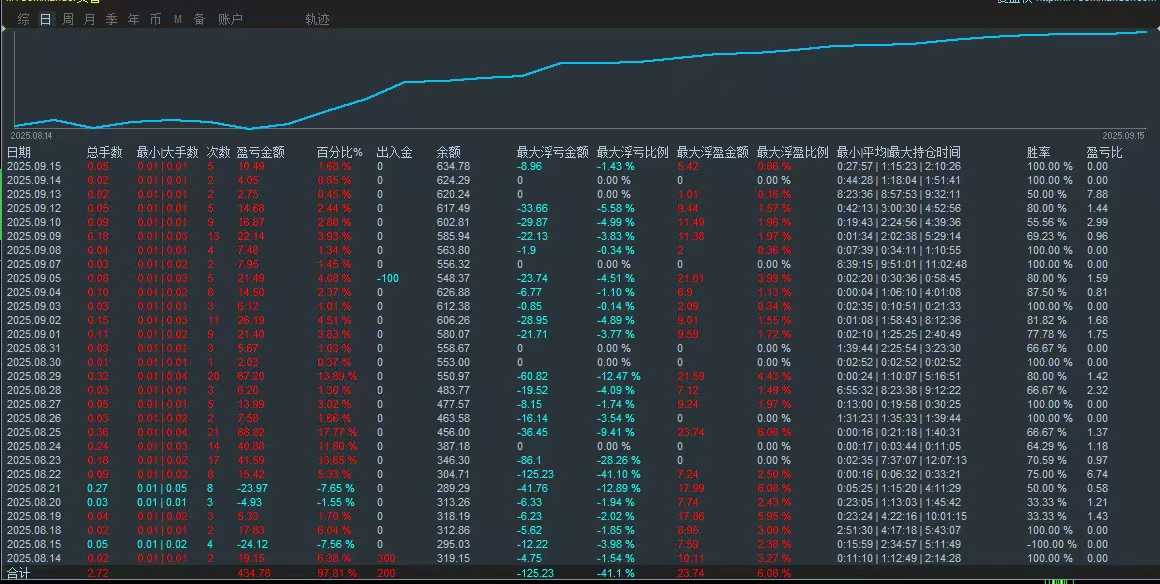Switch to the 月 monthly tab
1160x584 pixels.
pyautogui.click(x=90, y=20)
